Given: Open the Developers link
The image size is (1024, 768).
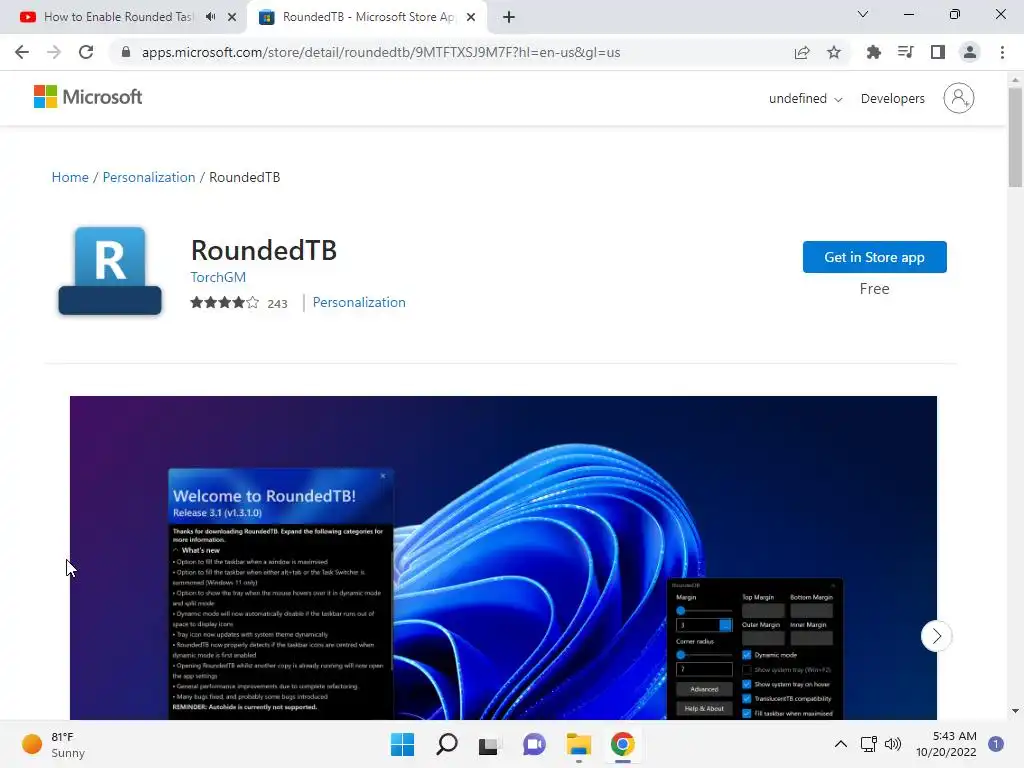Looking at the screenshot, I should pos(893,99).
